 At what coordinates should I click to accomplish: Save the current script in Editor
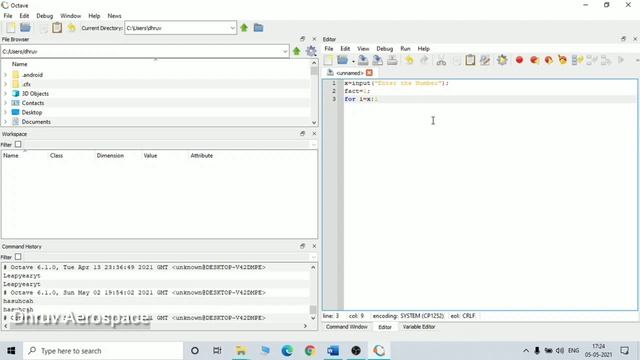363,60
